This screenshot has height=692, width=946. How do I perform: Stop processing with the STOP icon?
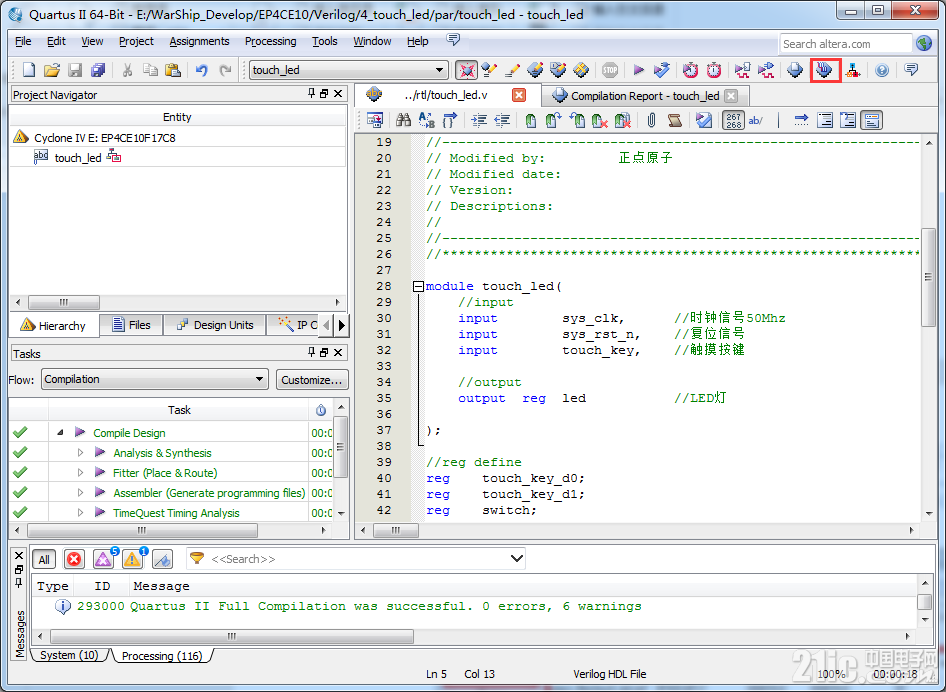610,70
